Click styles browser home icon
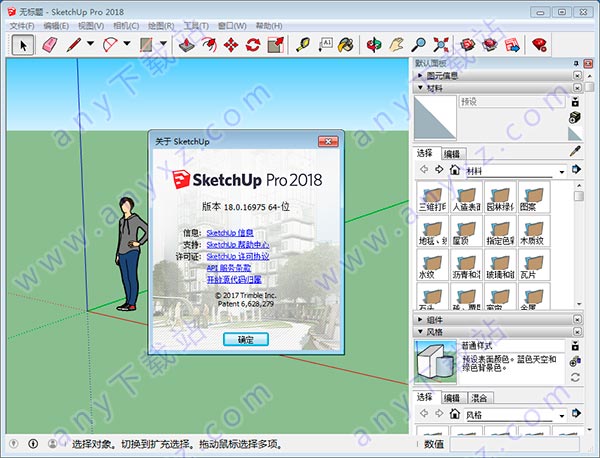600x458 pixels. coord(455,414)
